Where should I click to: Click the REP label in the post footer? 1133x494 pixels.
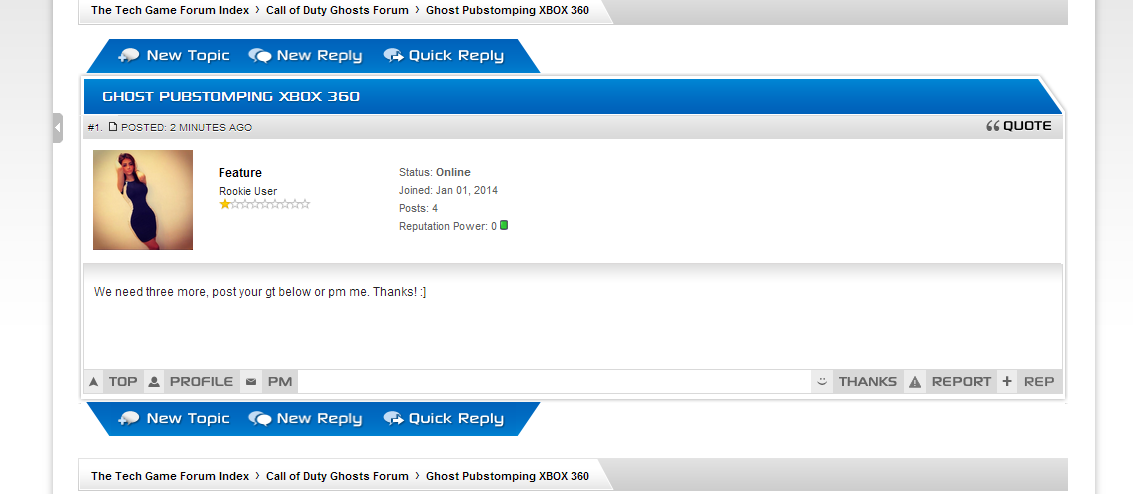pyautogui.click(x=1039, y=382)
